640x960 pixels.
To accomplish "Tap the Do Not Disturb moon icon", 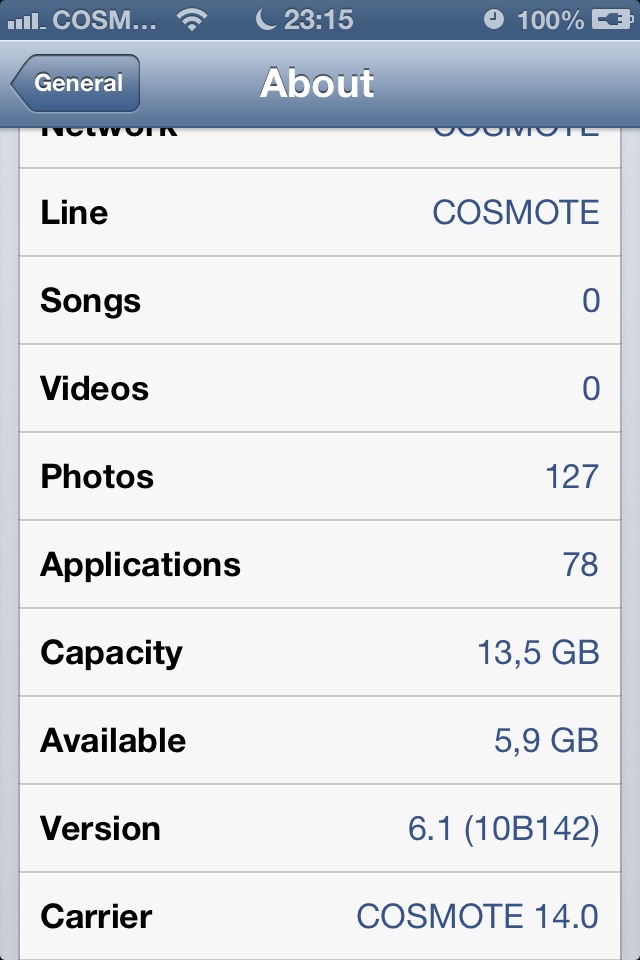I will click(265, 19).
